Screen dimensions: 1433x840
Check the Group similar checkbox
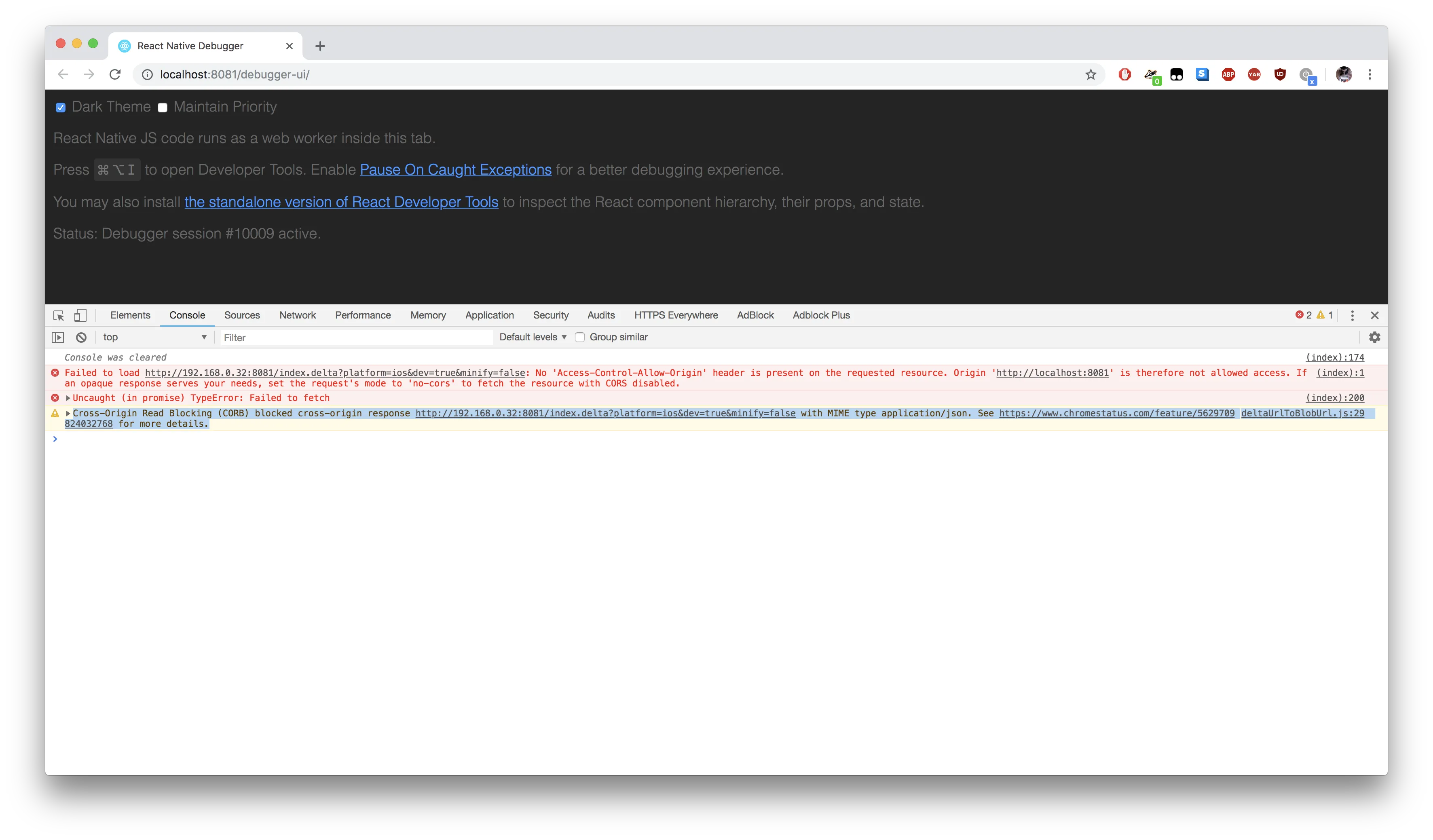(x=579, y=337)
